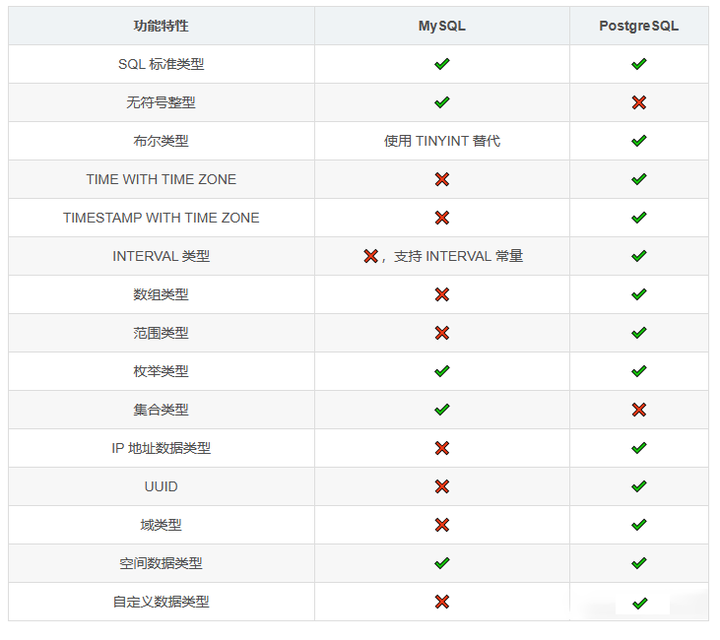Select the 功能特性 column header
This screenshot has height=640, width=720.
click(x=161, y=26)
